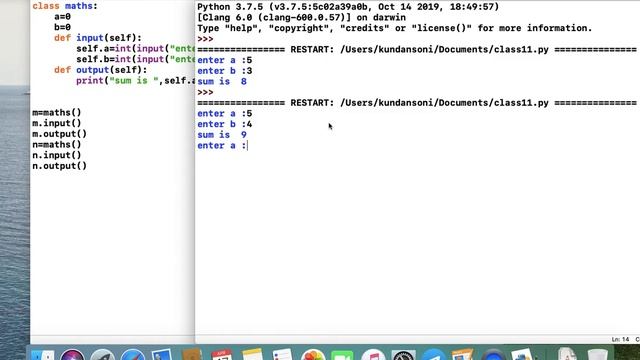Image resolution: width=640 pixels, height=360 pixels.
Task: Click the pending 'enter a :' input prompt
Action: pos(222,146)
